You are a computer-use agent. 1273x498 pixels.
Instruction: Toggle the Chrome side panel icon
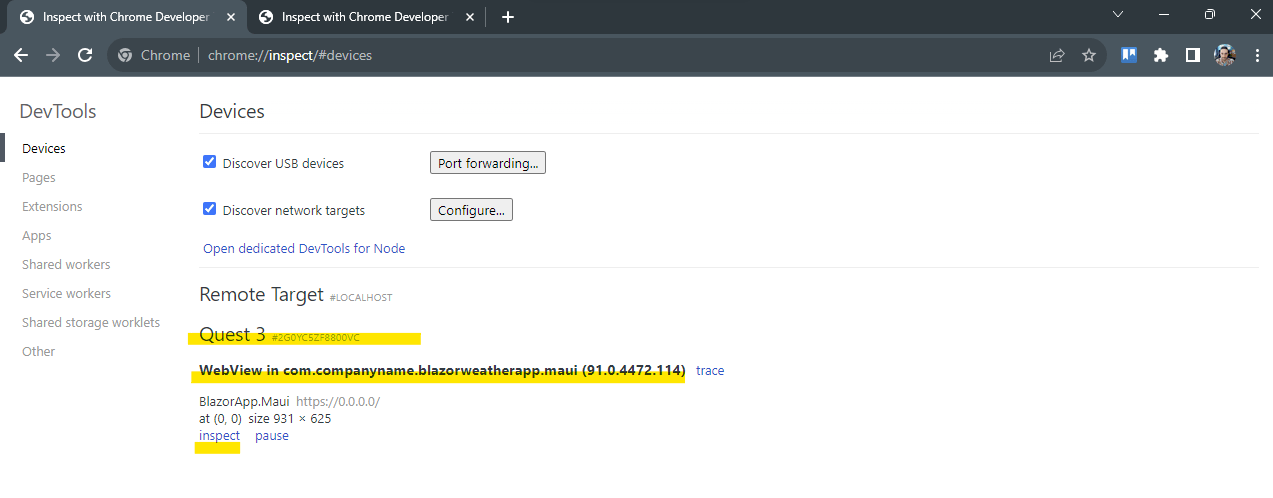pos(1193,55)
